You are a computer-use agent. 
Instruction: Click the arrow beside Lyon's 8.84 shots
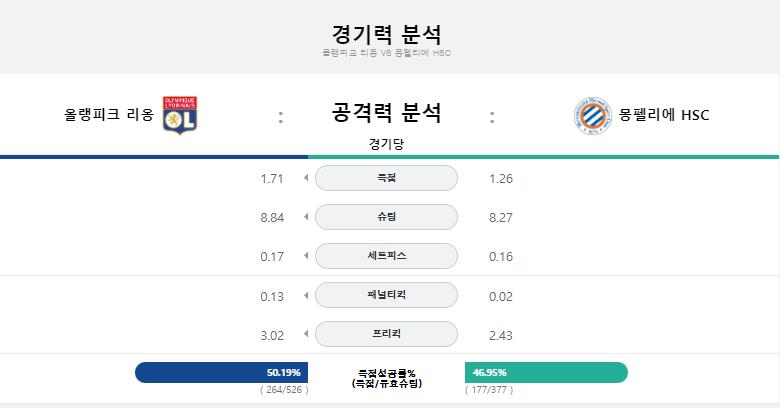tap(306, 216)
